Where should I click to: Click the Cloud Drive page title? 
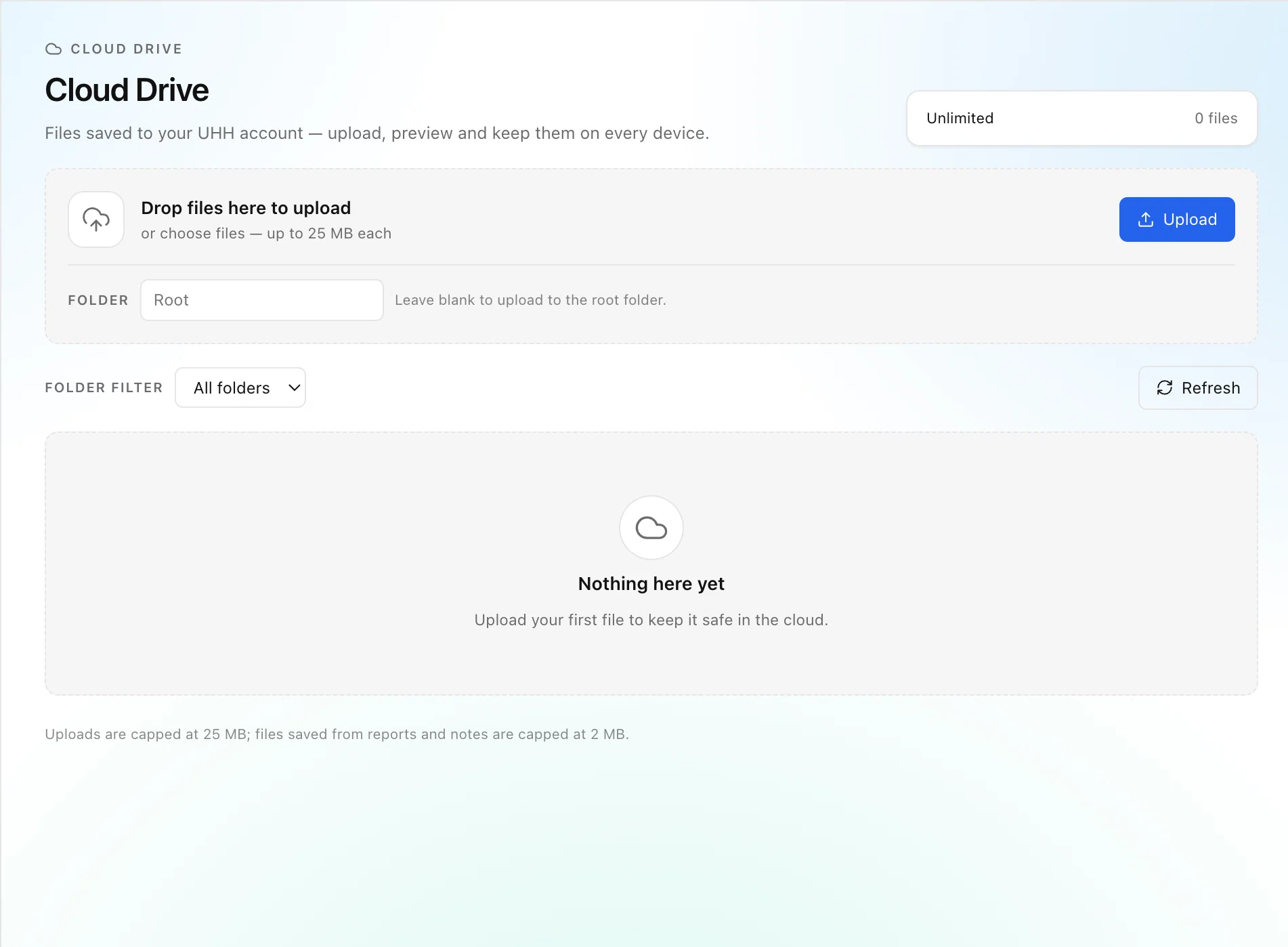click(x=127, y=90)
